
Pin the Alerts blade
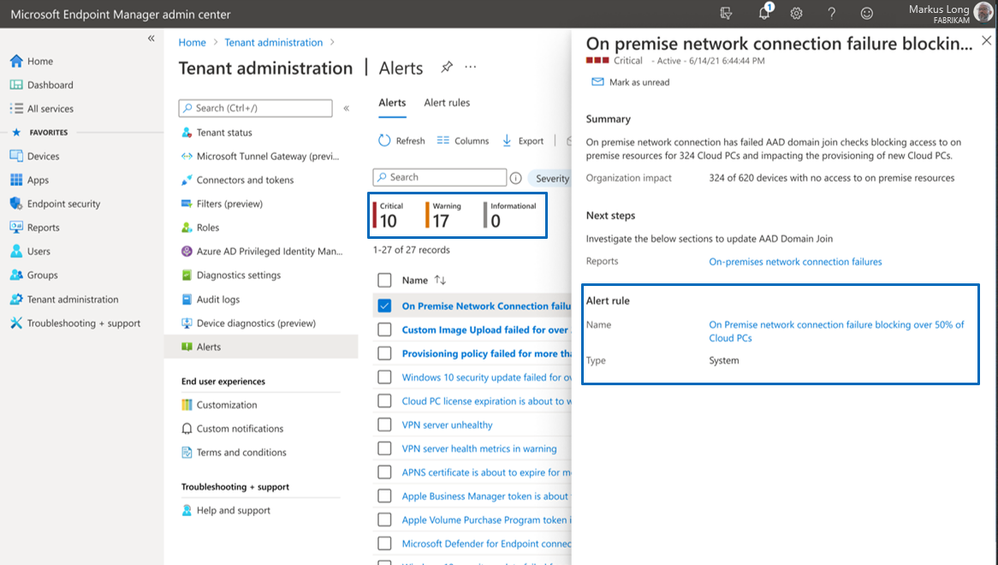pyautogui.click(x=447, y=67)
